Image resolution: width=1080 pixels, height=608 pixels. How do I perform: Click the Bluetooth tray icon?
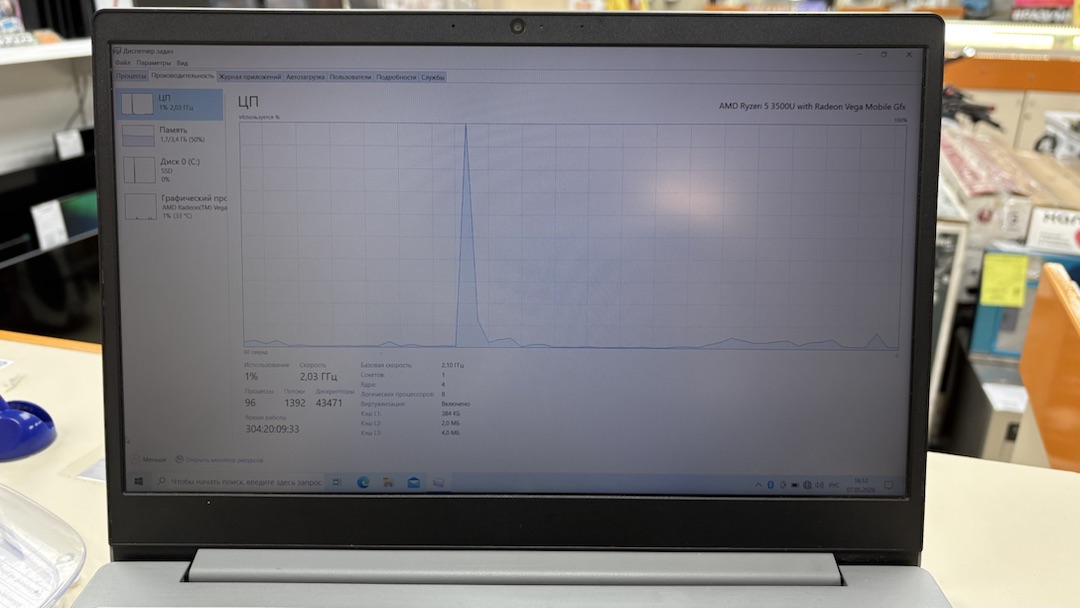pyautogui.click(x=771, y=485)
